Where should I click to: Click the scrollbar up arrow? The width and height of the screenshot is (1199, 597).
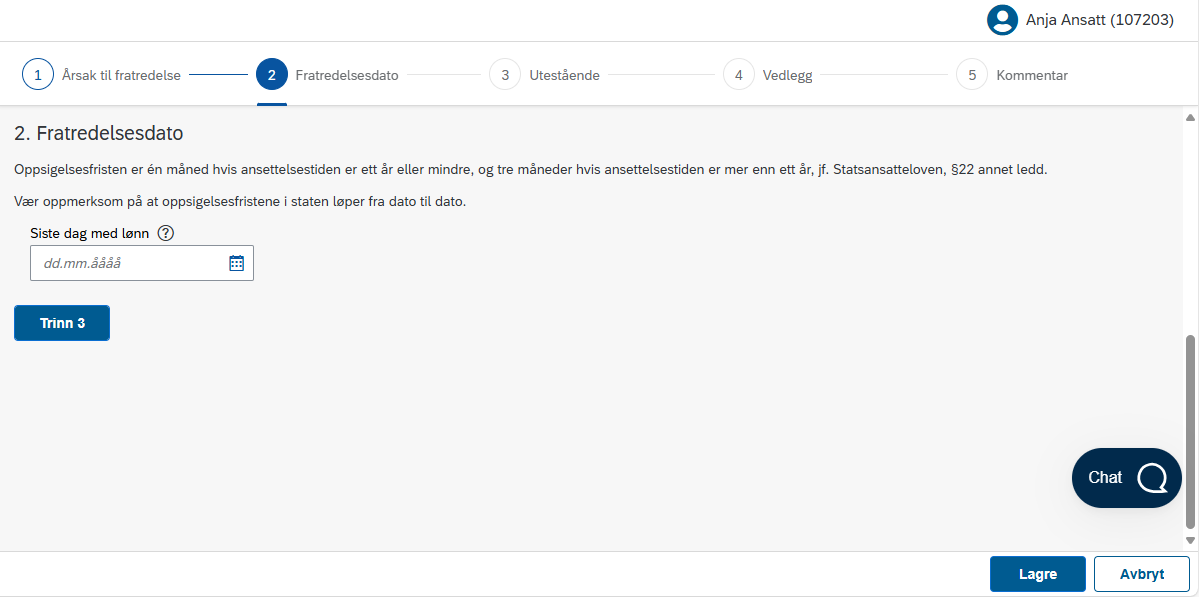pos(1189,118)
